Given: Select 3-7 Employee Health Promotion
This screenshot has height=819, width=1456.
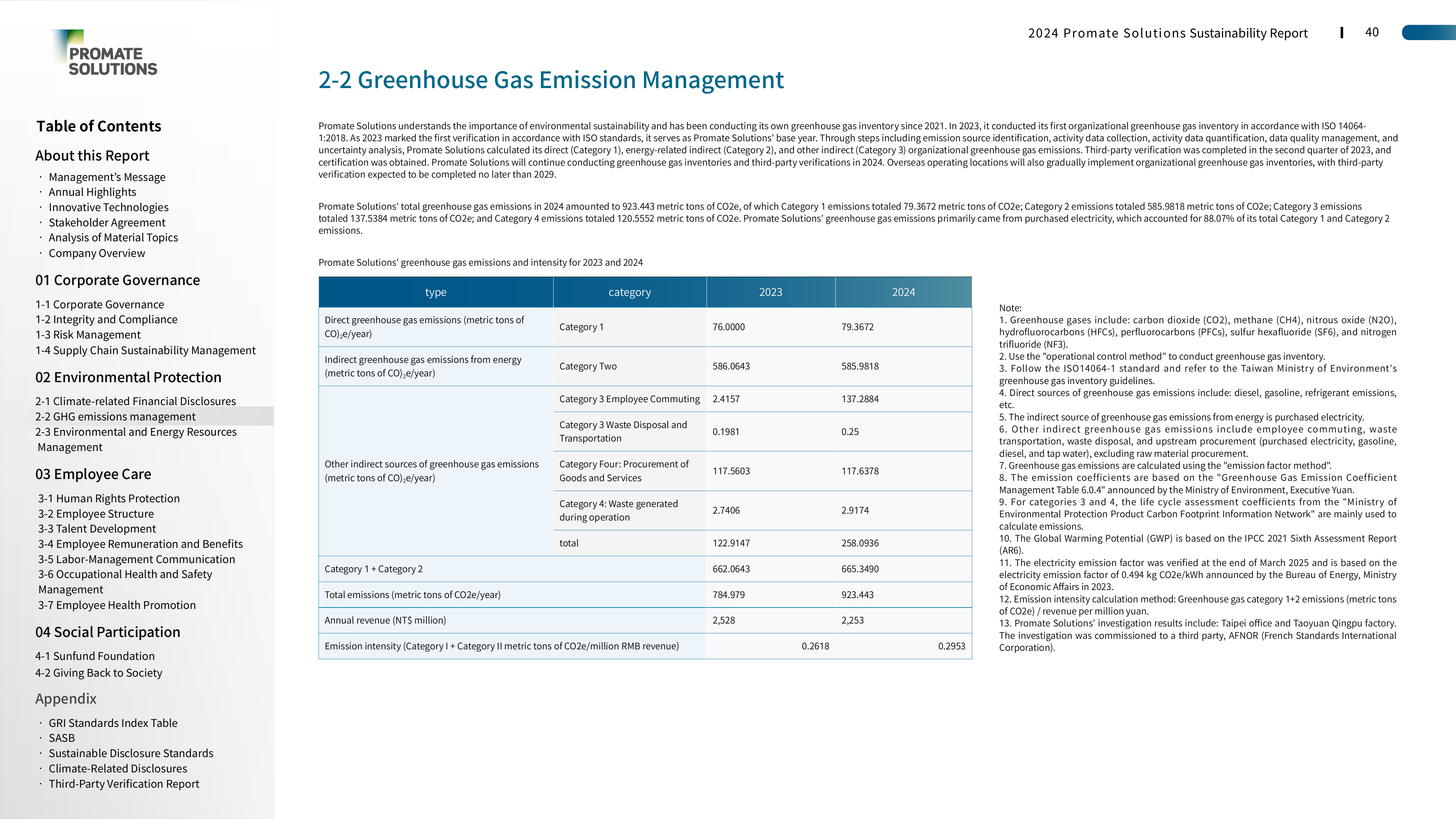Looking at the screenshot, I should (117, 605).
